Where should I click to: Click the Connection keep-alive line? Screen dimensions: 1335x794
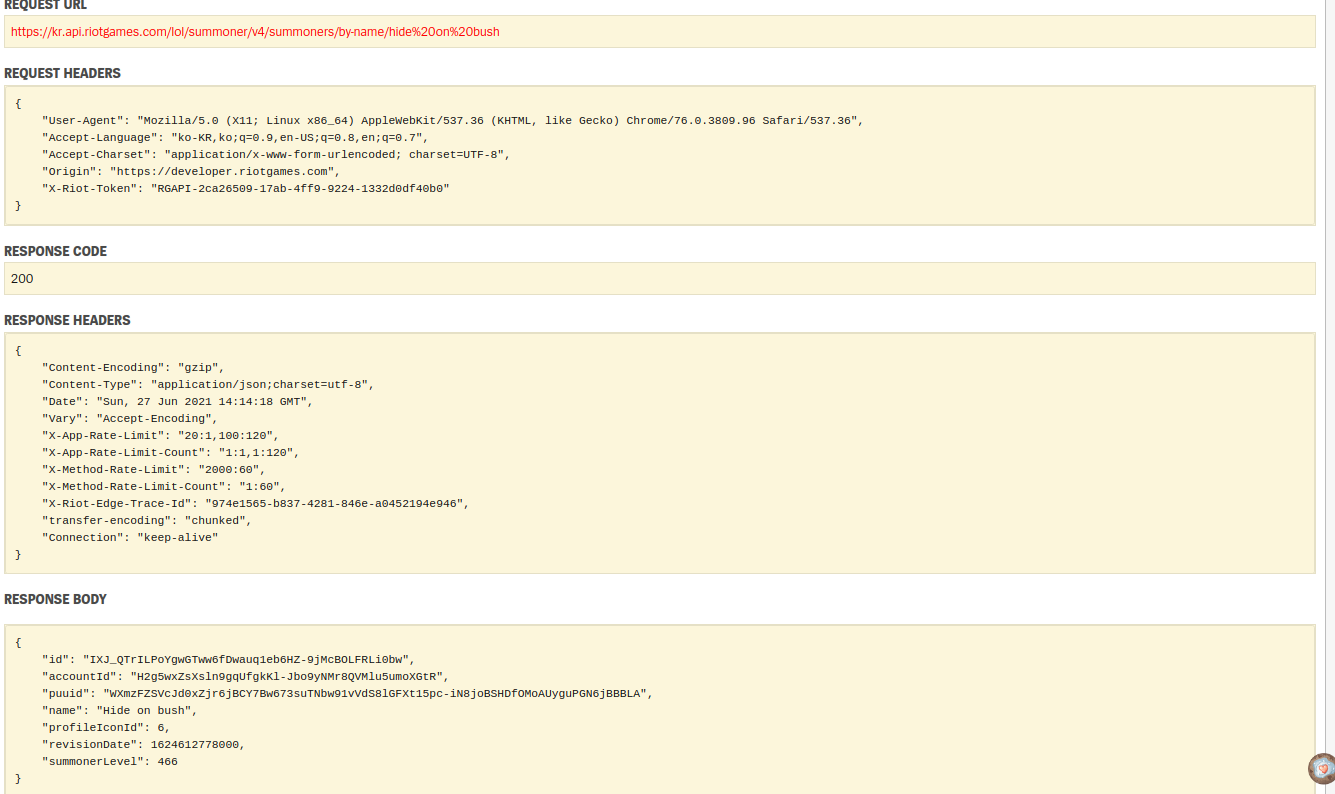pos(130,537)
